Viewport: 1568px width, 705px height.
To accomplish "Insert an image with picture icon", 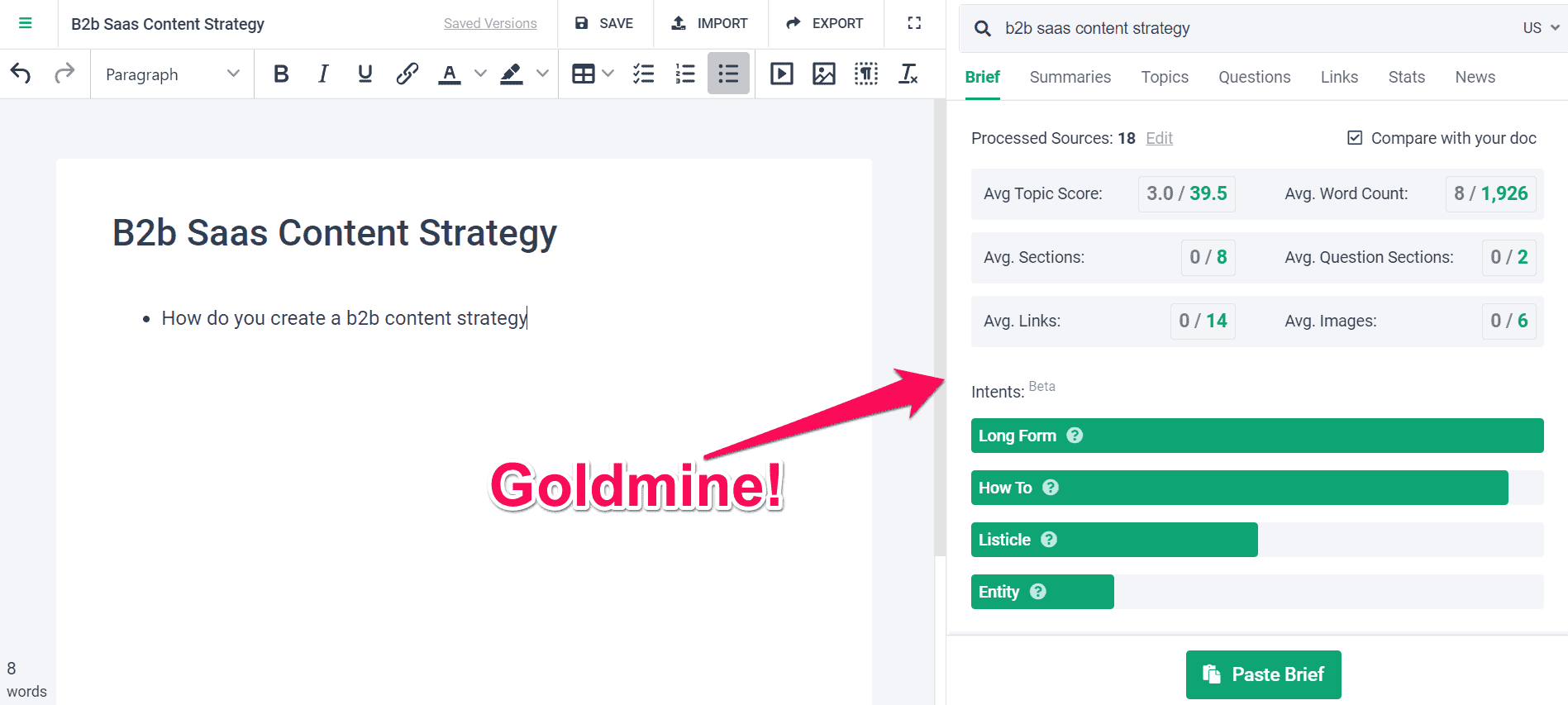I will [x=824, y=74].
